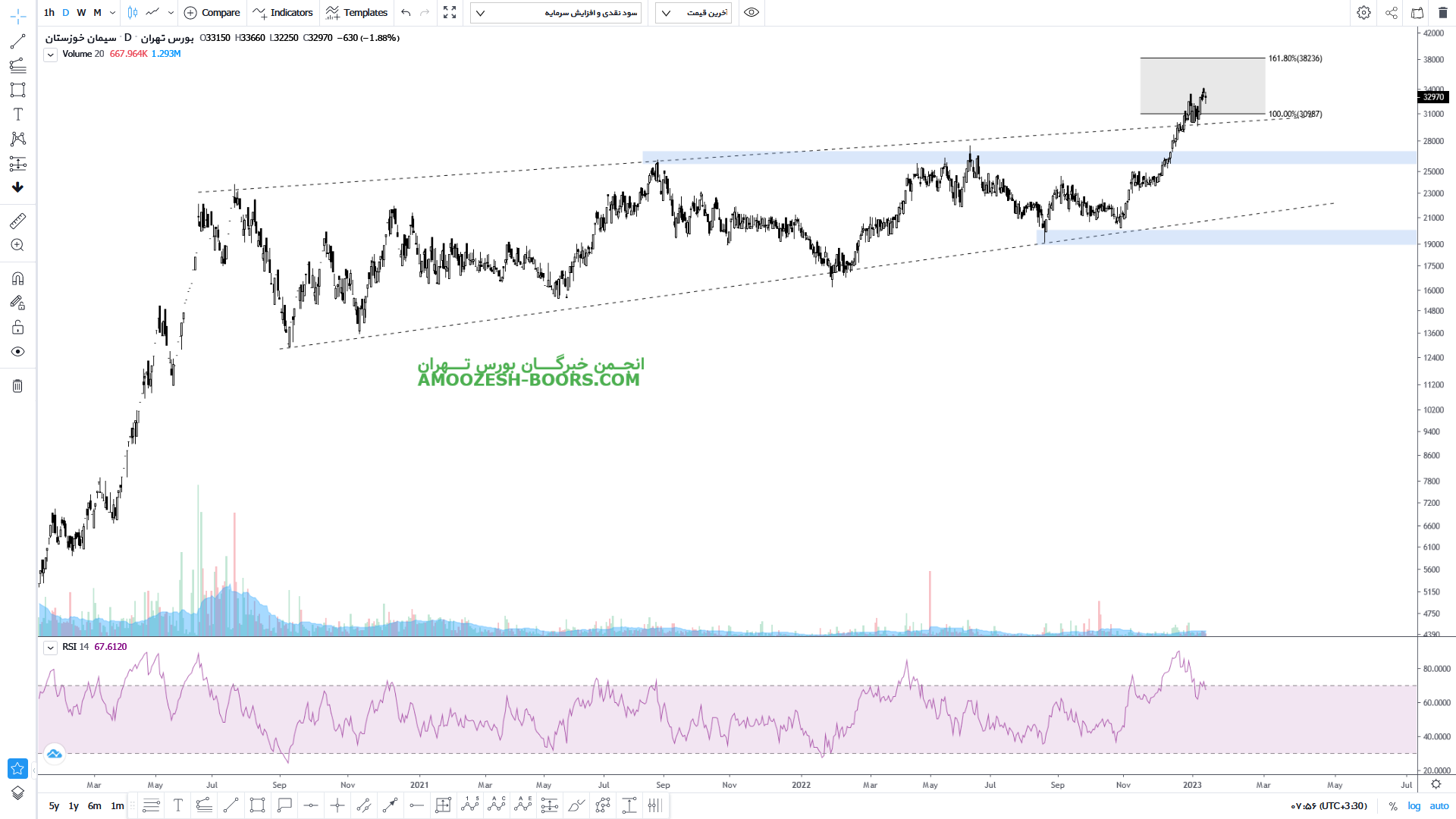Click the current price label 32970
The width and height of the screenshot is (1456, 819).
click(1432, 97)
